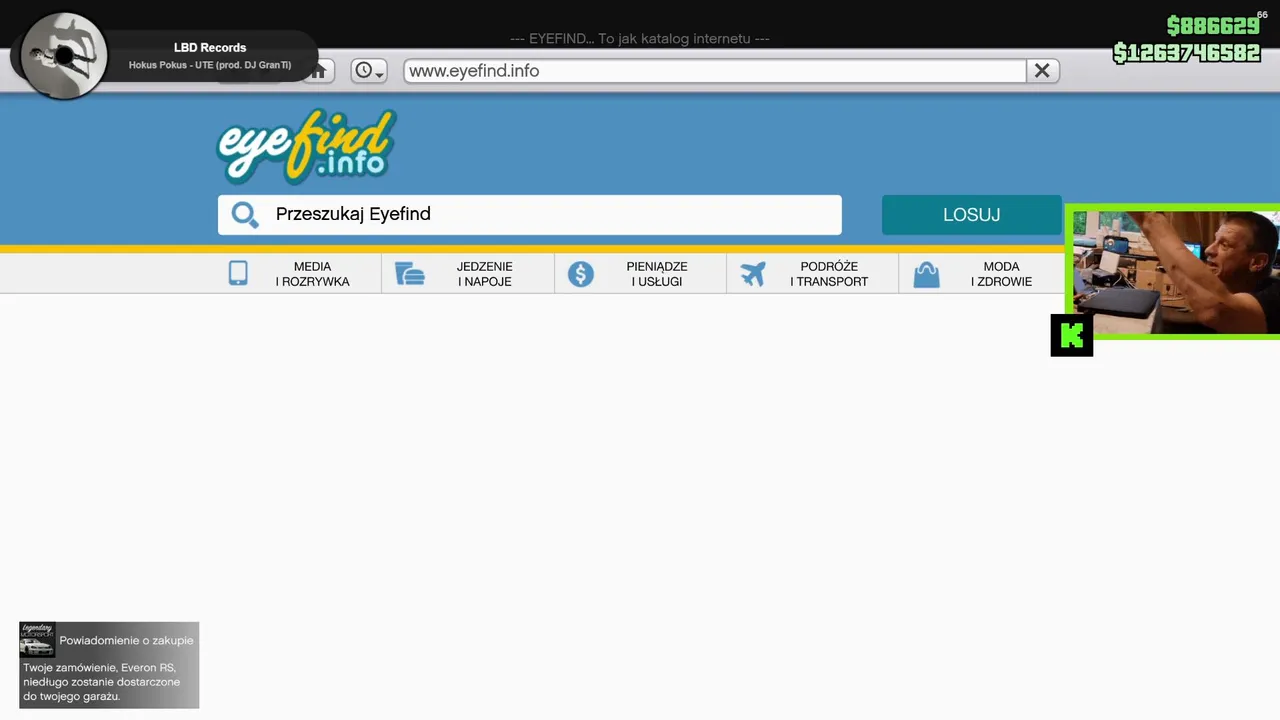Image resolution: width=1280 pixels, height=720 pixels.
Task: Open the Moda i Zdrowie category
Action: [x=982, y=274]
